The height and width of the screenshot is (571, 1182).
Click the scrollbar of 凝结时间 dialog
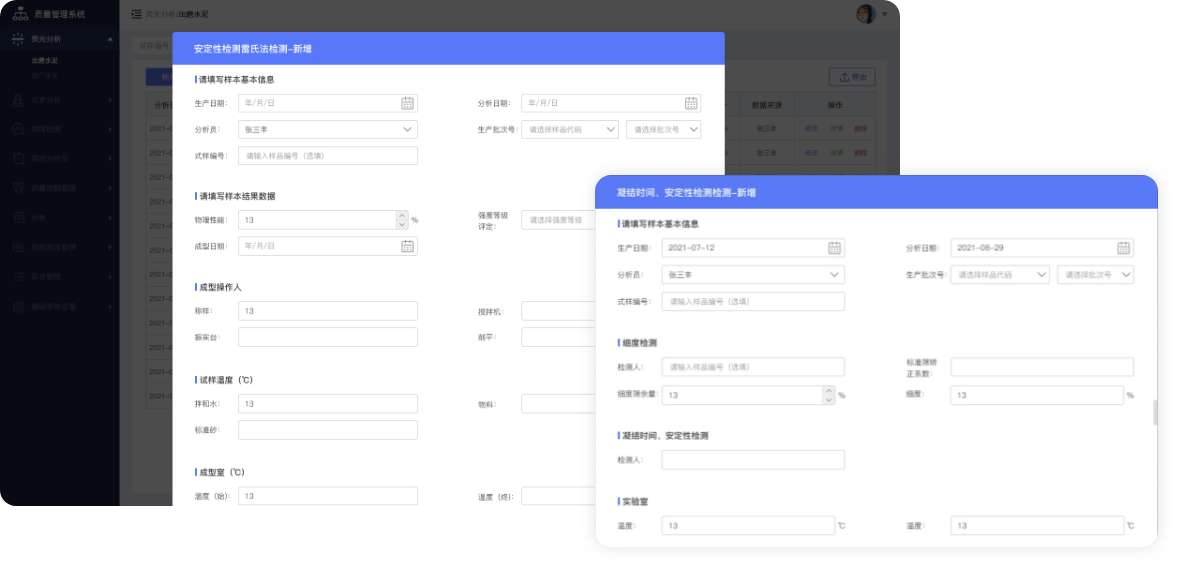click(x=1155, y=413)
